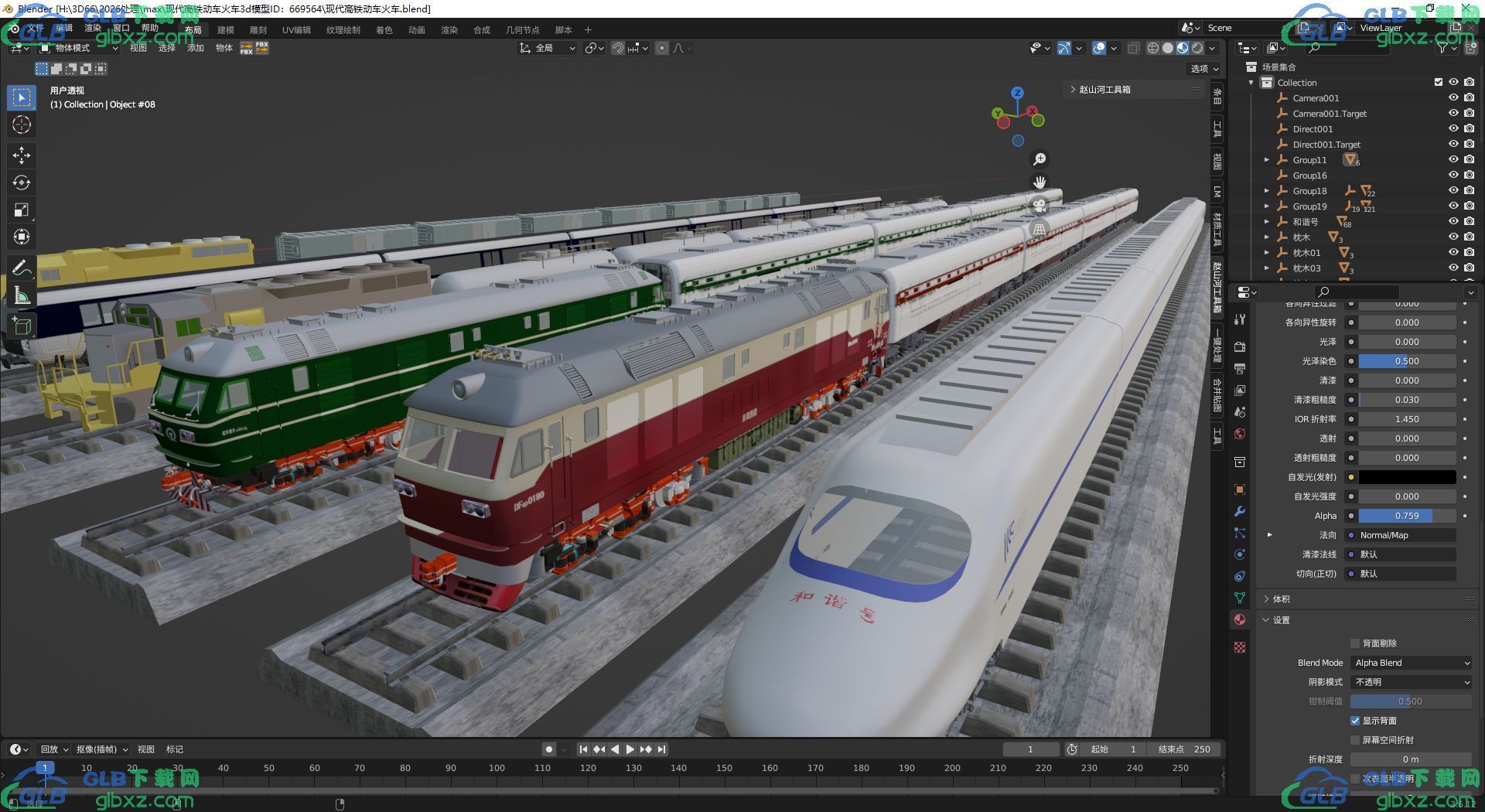Select the Rotate tool
1485x812 pixels.
[22, 183]
